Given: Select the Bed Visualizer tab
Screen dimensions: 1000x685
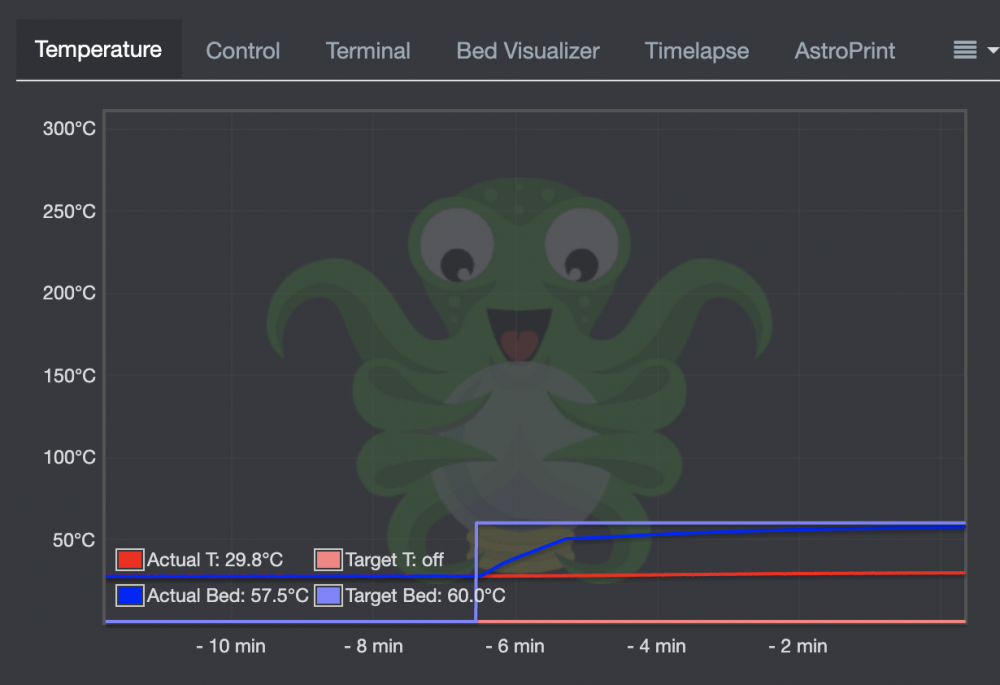Looking at the screenshot, I should [x=528, y=51].
